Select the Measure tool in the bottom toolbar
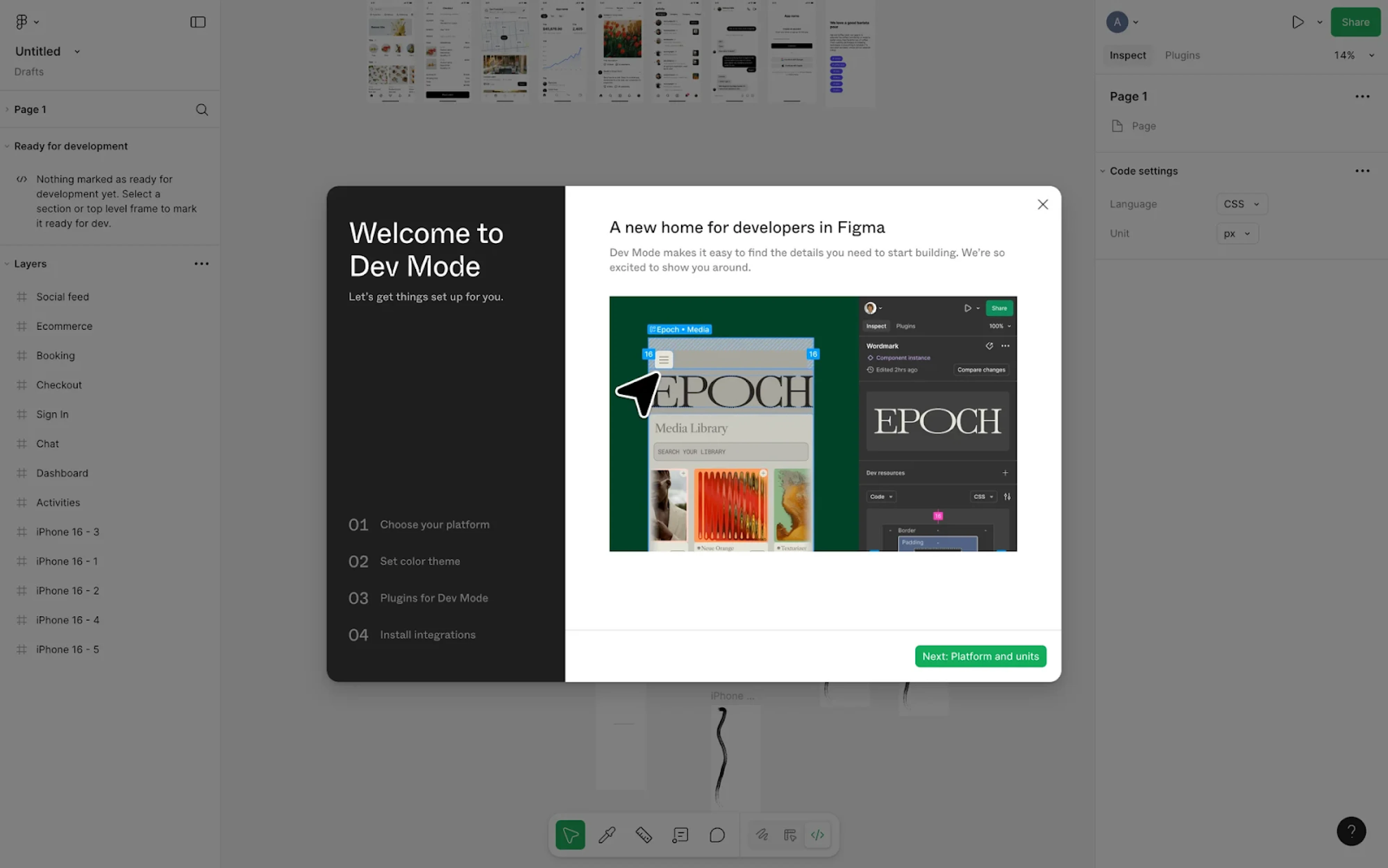The image size is (1388, 868). pos(643,835)
